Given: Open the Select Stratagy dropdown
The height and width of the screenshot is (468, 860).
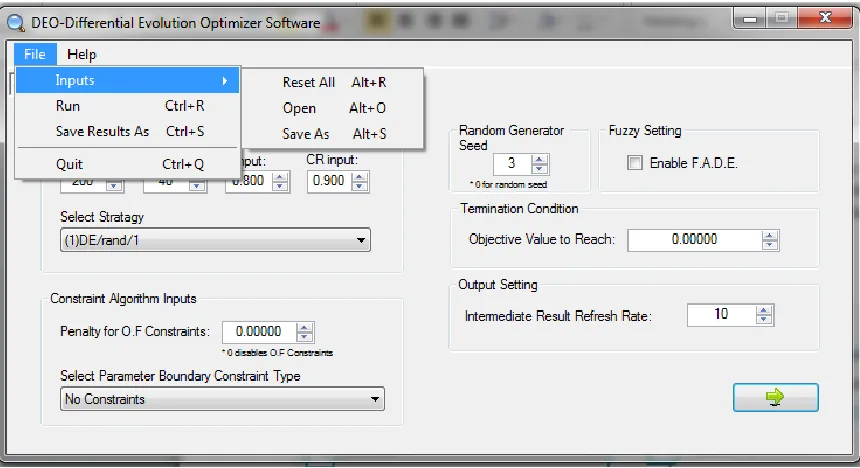Looking at the screenshot, I should (215, 240).
